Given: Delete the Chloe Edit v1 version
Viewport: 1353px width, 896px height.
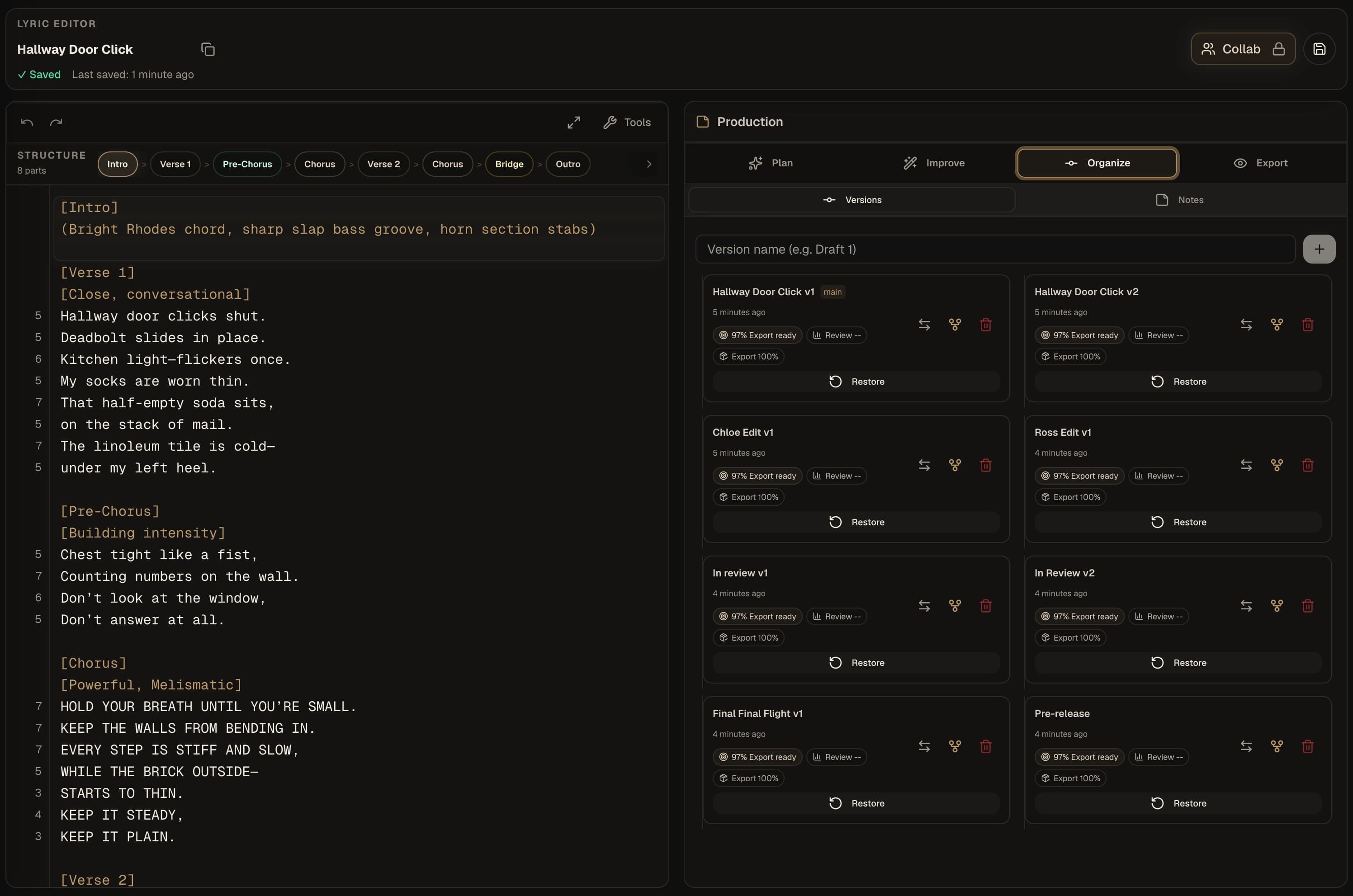Looking at the screenshot, I should tap(985, 465).
